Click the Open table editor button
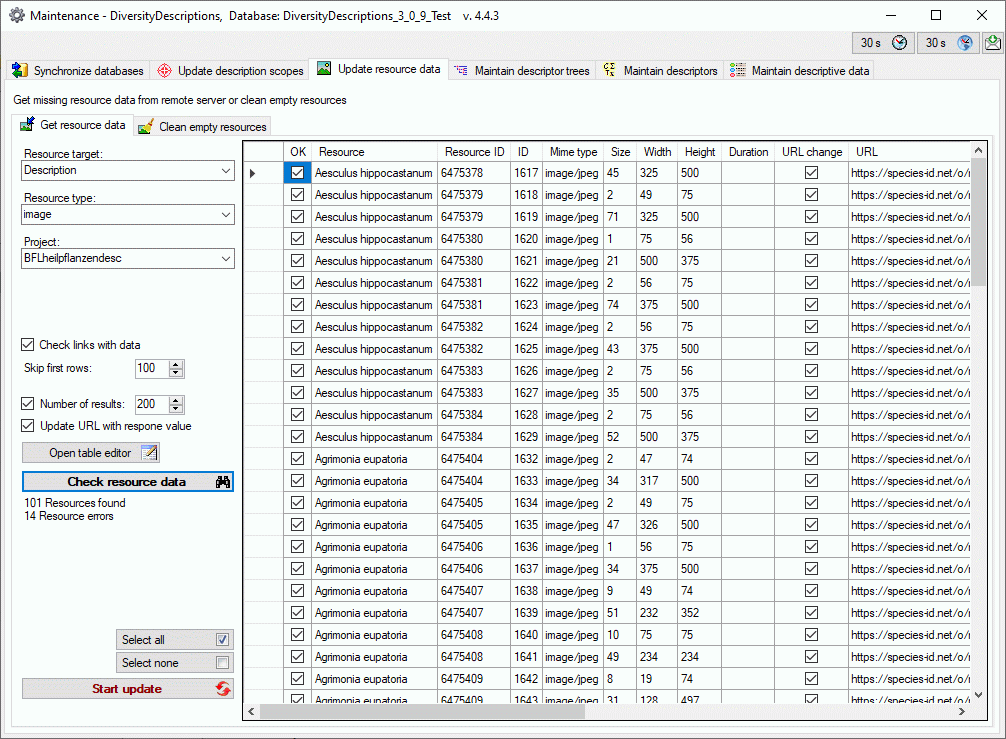Screen dimensions: 1006x739 [x=90, y=453]
